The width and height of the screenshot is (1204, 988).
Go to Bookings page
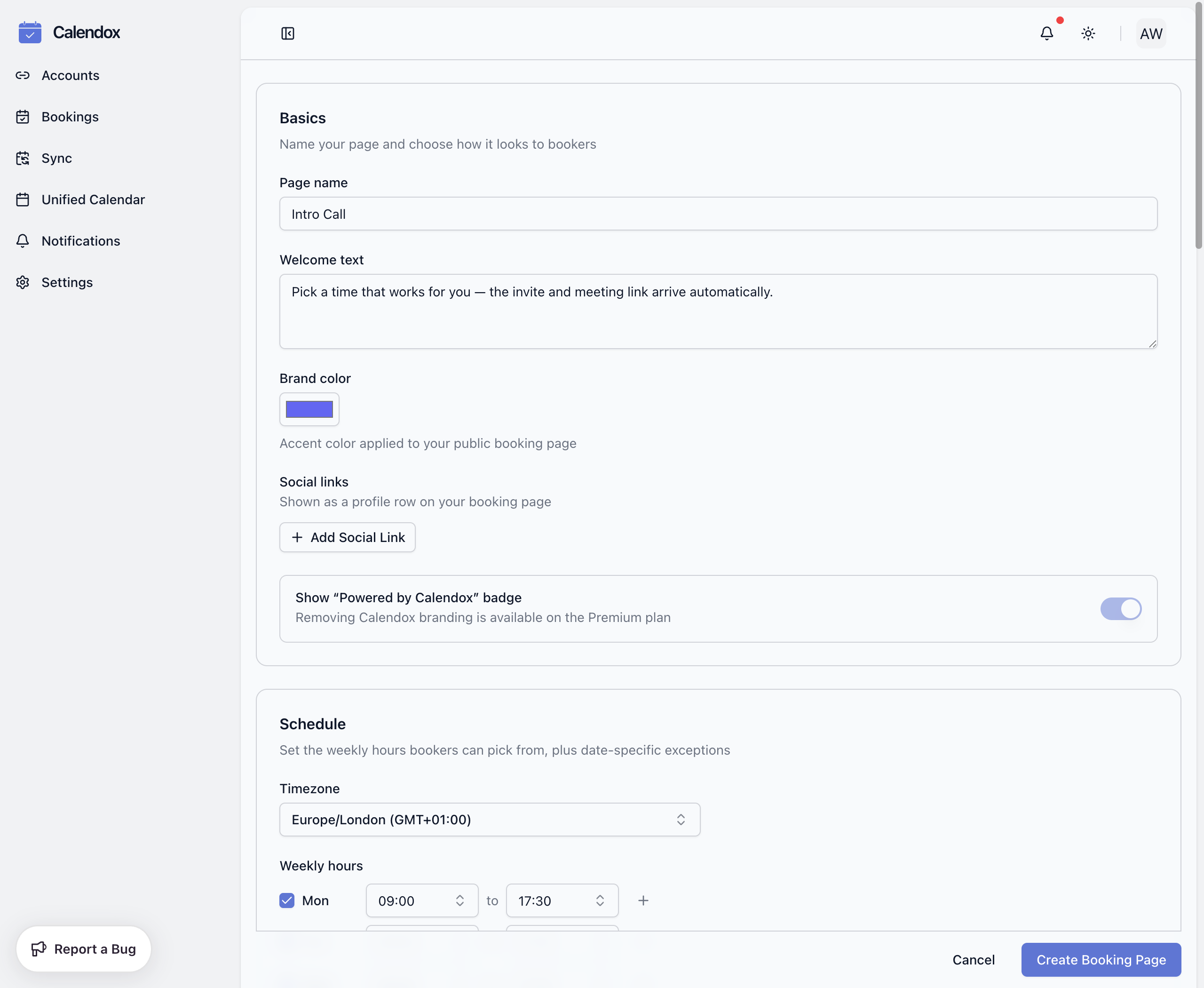click(70, 117)
